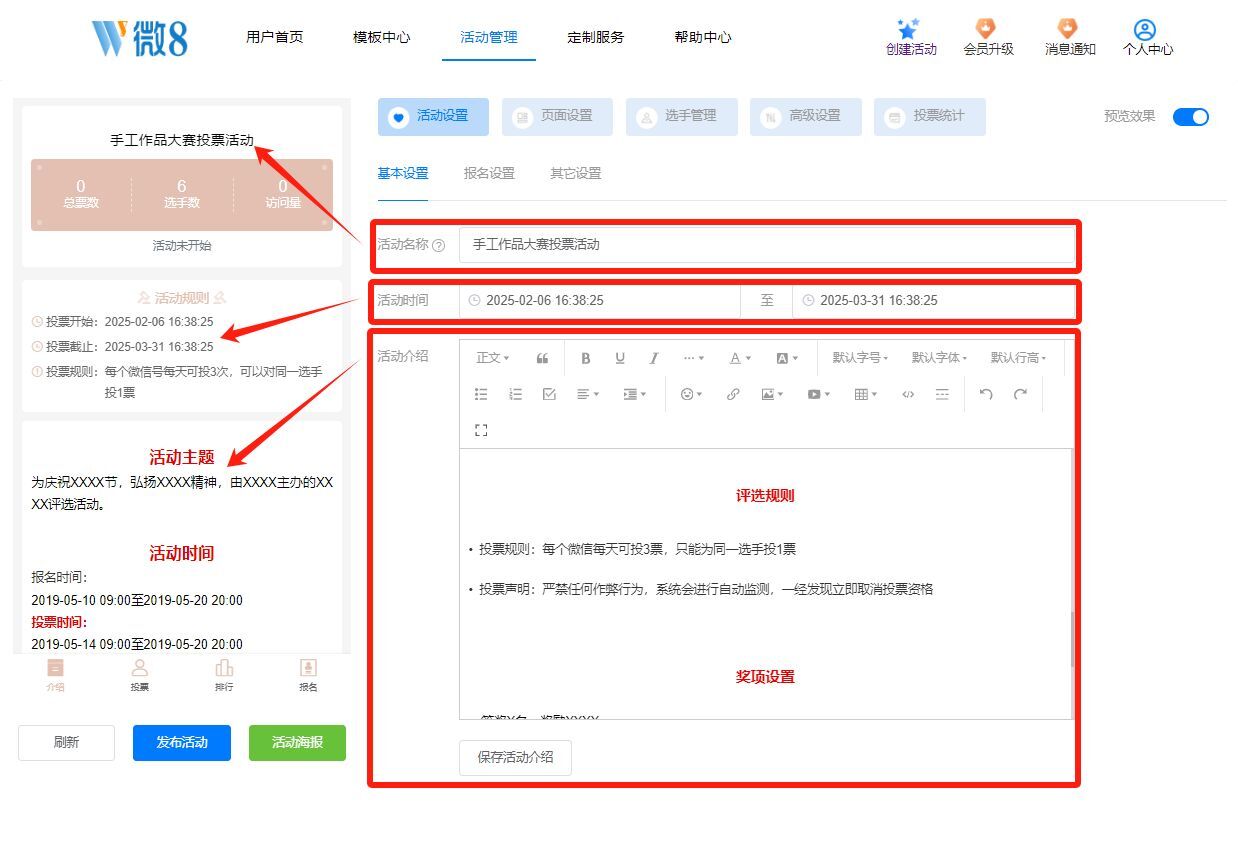Open the 默认字号 font size dropdown

860,358
